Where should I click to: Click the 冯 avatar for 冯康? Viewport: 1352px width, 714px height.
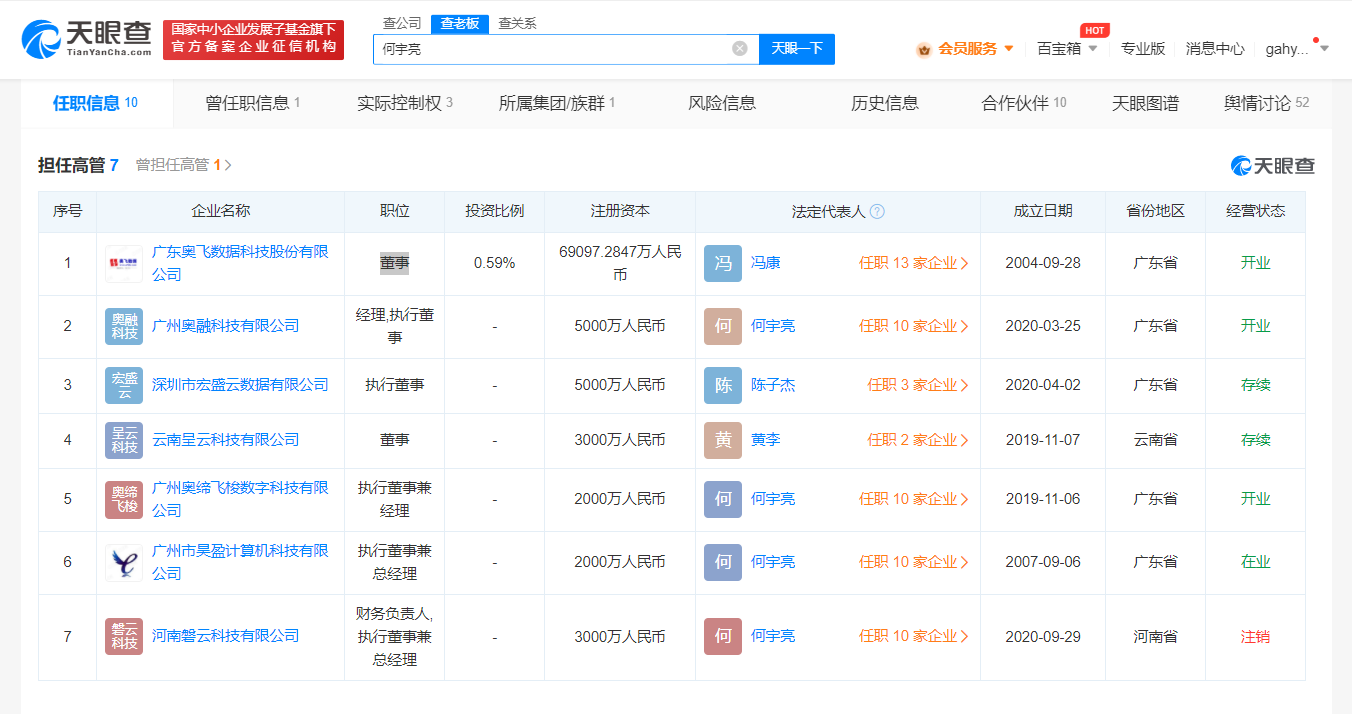click(x=722, y=264)
